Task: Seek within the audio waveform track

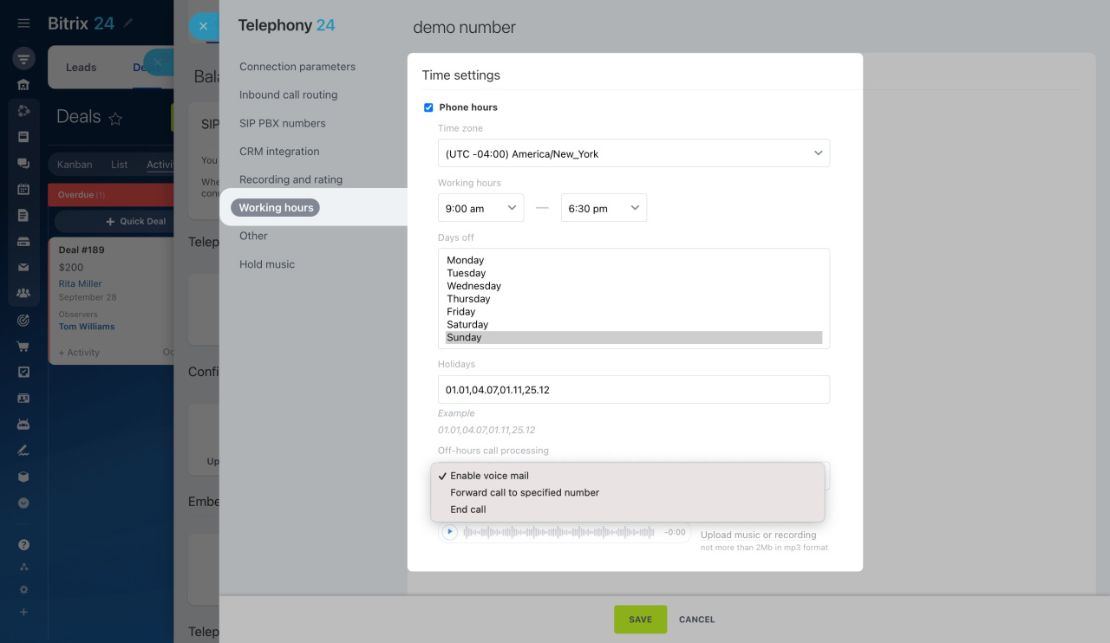Action: pyautogui.click(x=559, y=532)
